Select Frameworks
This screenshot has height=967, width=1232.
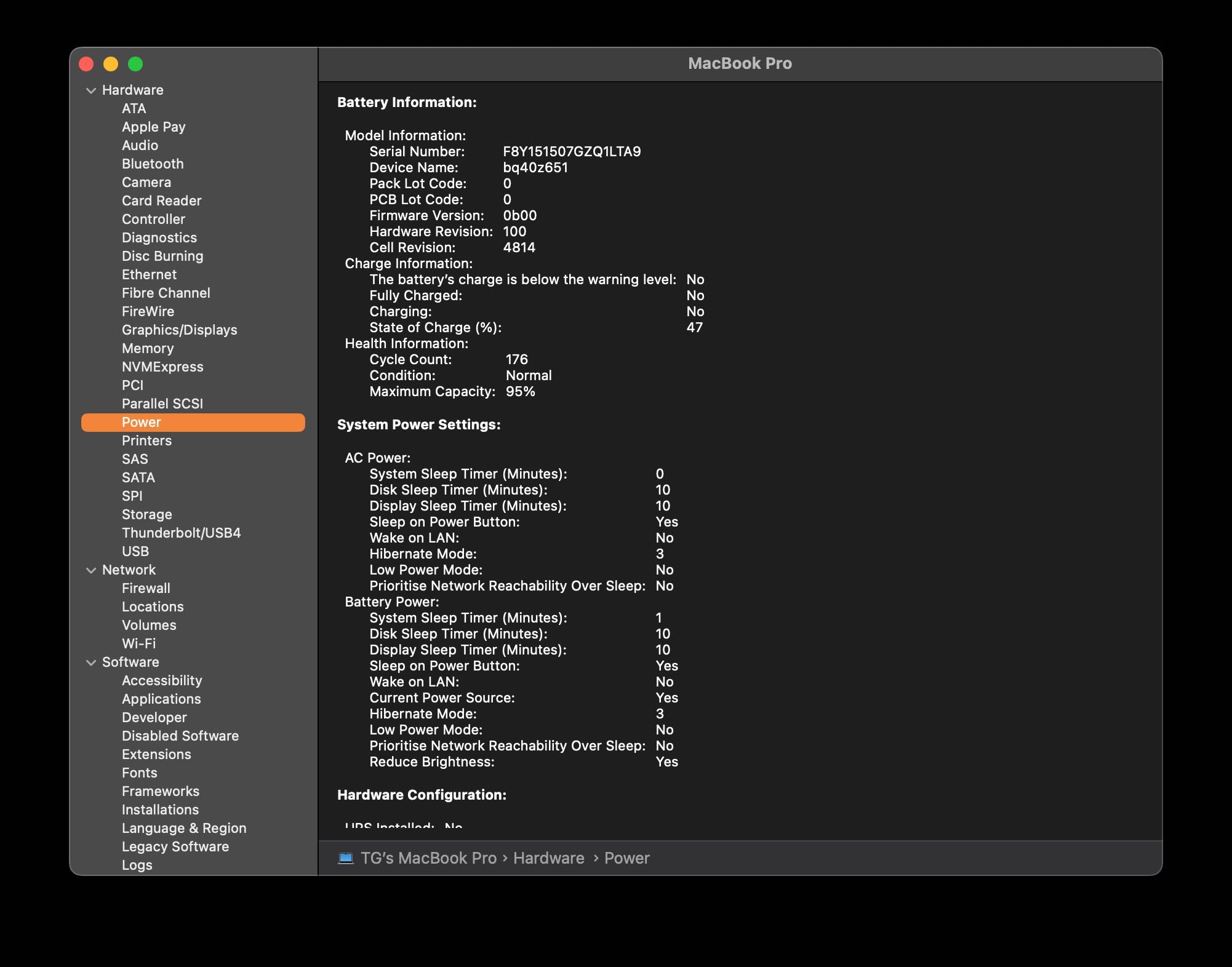161,791
